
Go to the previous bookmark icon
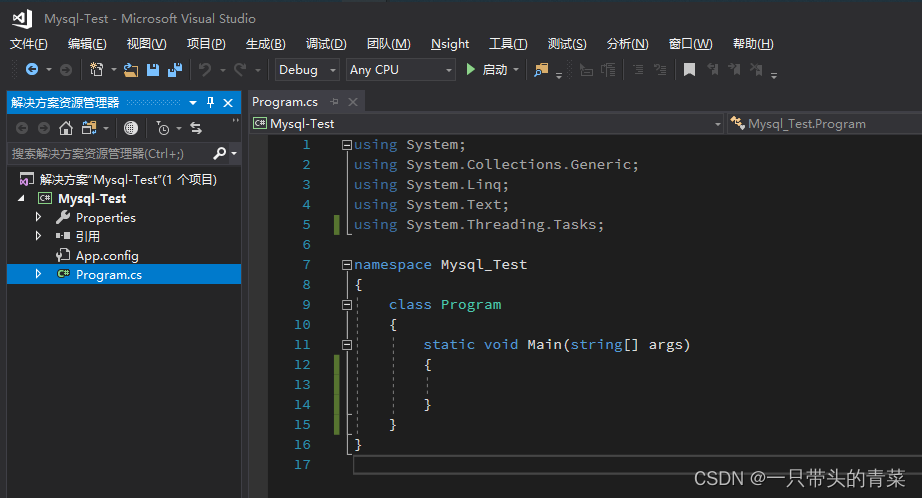pyautogui.click(x=712, y=69)
